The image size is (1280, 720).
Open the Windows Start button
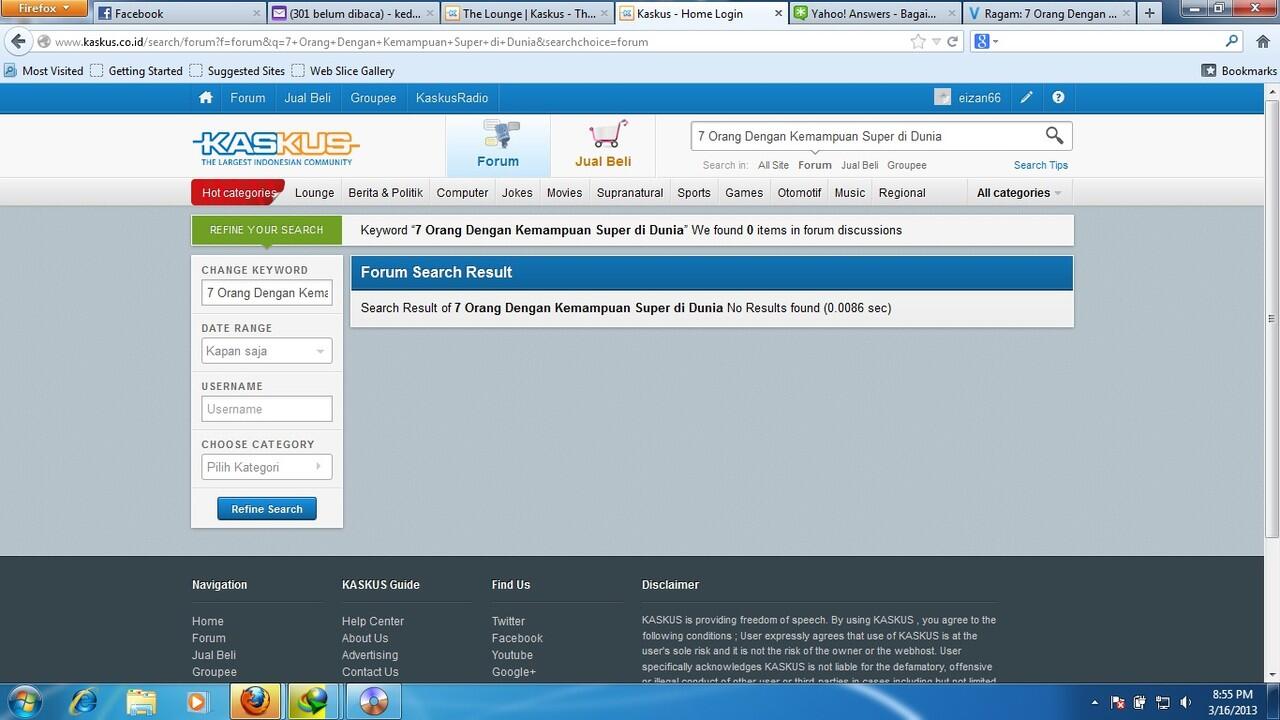(24, 701)
